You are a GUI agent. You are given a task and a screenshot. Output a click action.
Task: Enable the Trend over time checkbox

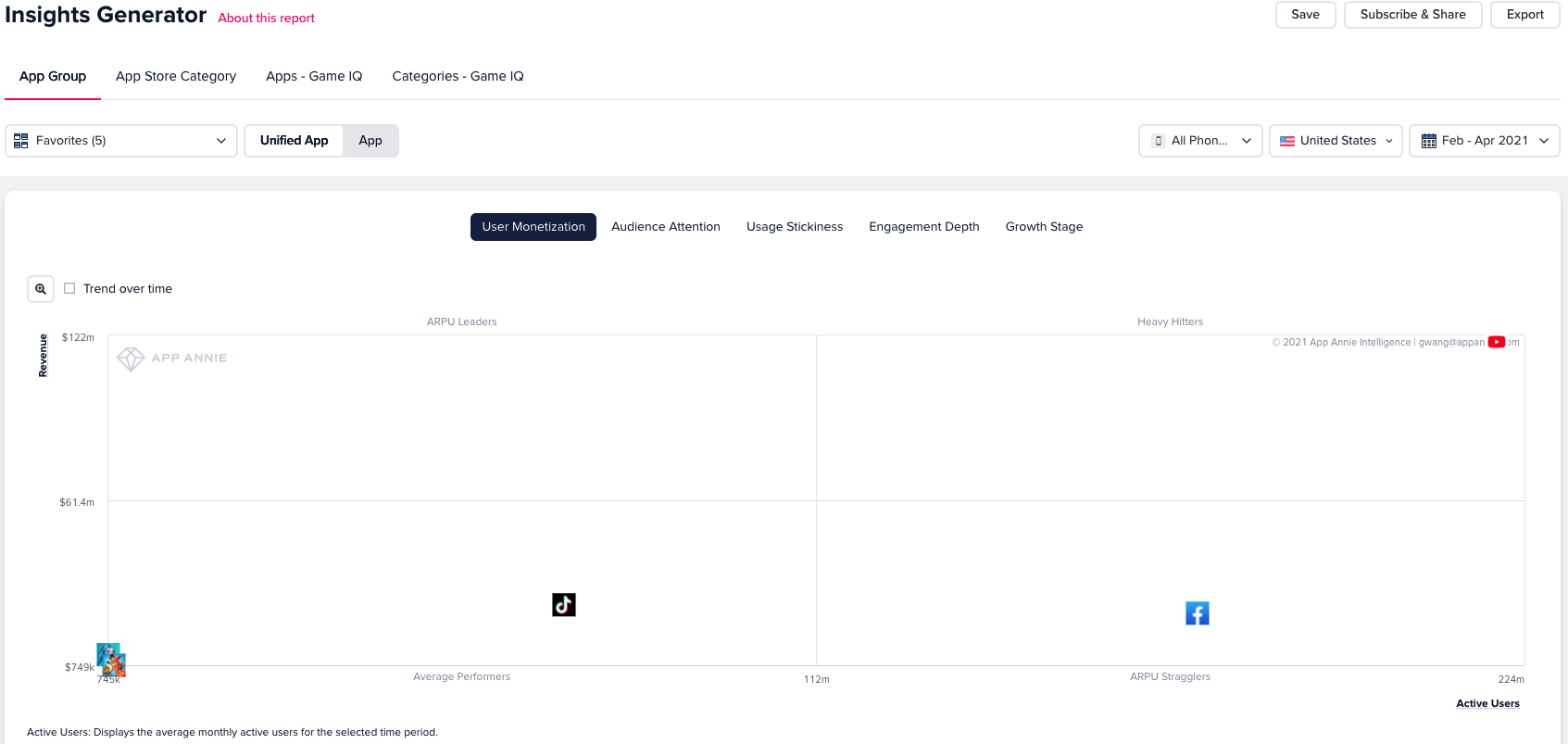tap(69, 288)
